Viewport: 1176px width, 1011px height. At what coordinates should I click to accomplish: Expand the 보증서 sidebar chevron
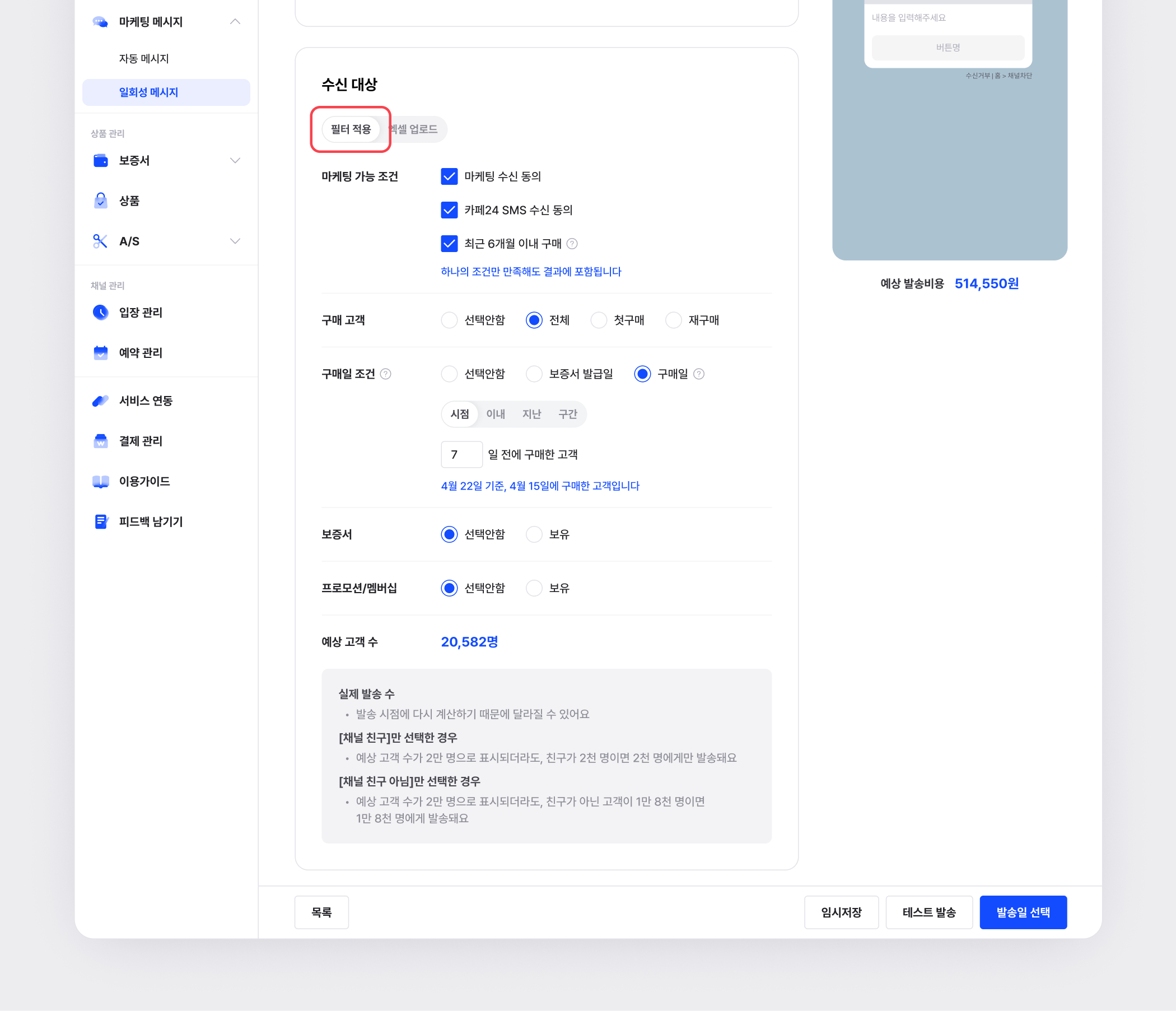(235, 161)
